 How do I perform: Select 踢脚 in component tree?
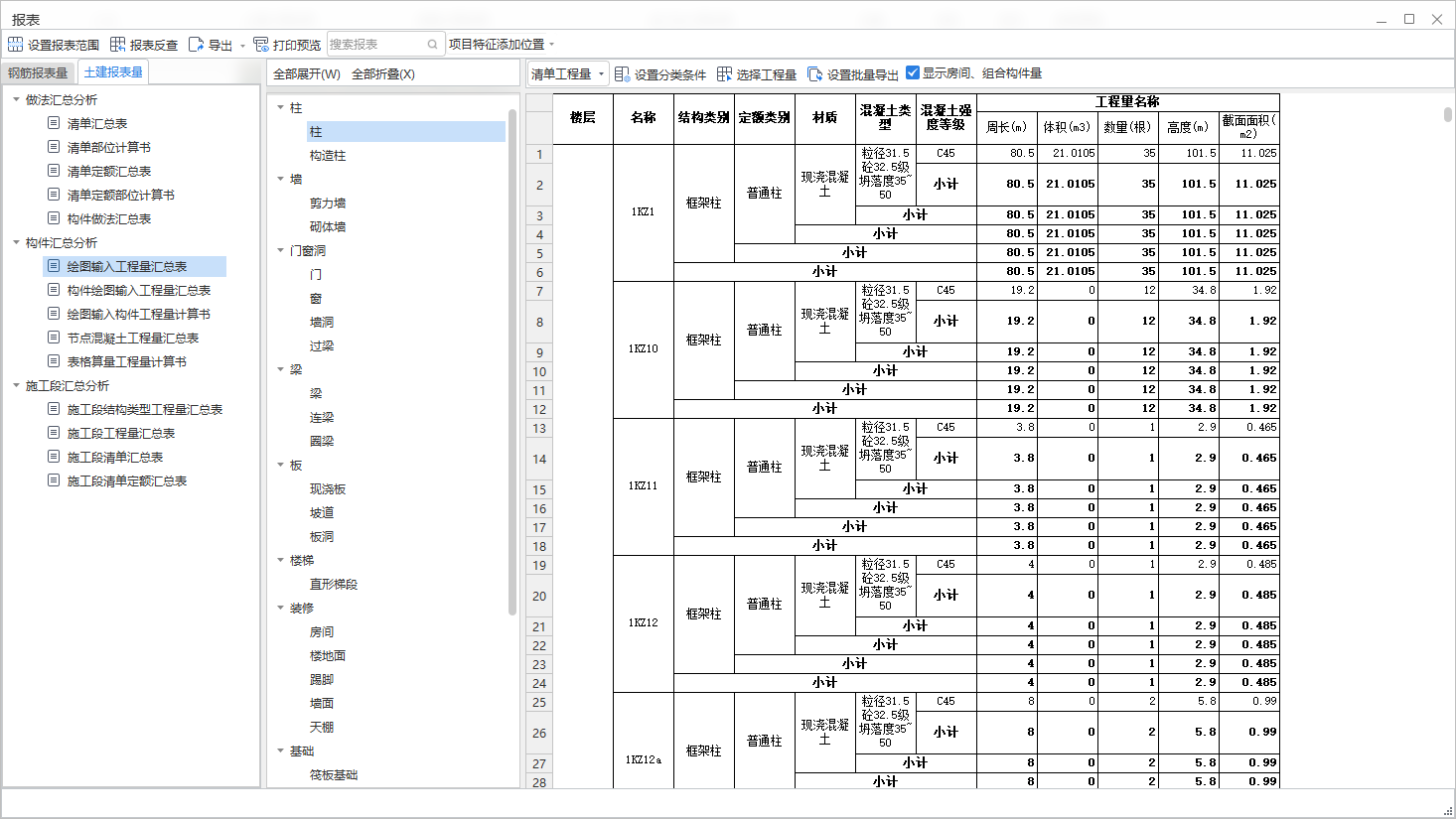point(322,680)
